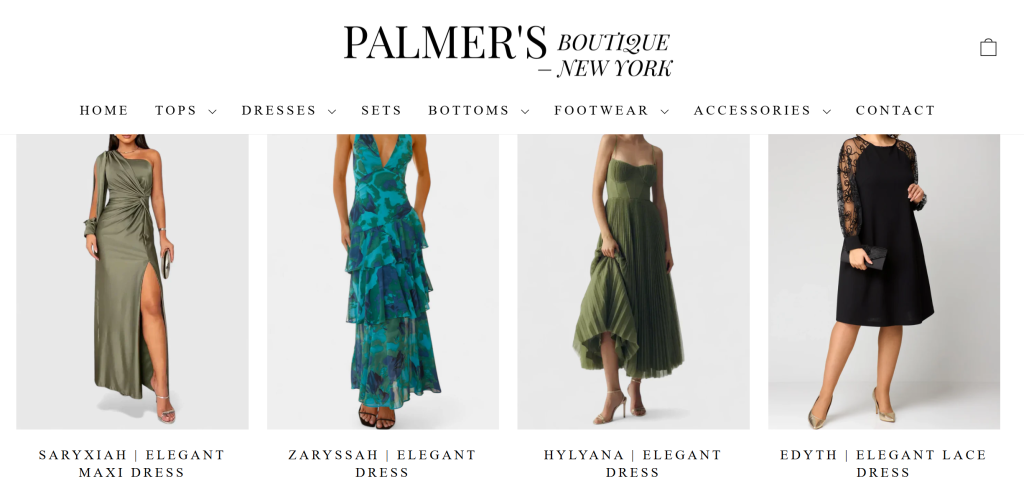Viewport: 1024px width, 481px height.
Task: Expand the Bottoms dropdown arrow
Action: click(525, 112)
